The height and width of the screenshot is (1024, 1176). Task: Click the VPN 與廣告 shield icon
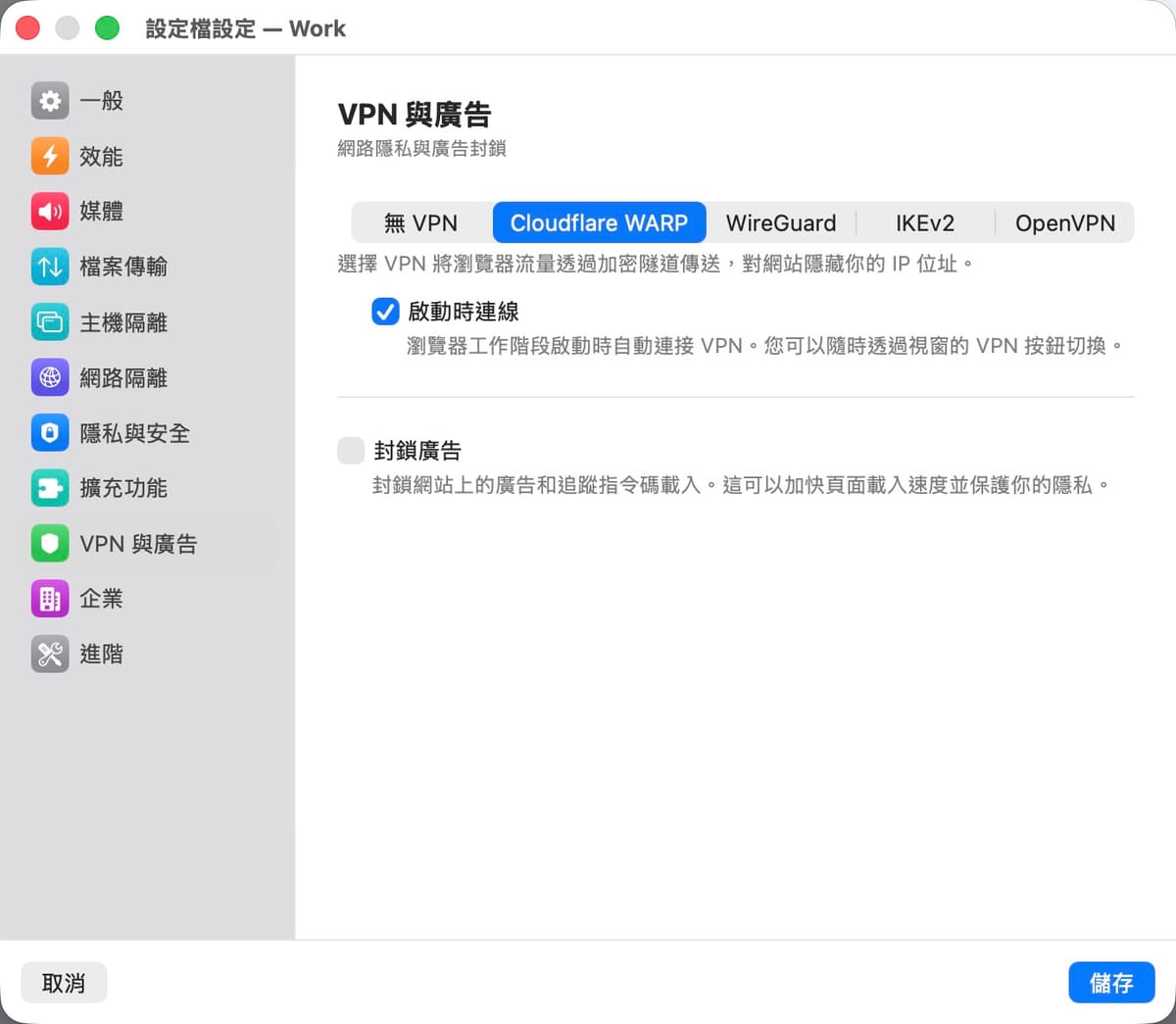(x=50, y=544)
